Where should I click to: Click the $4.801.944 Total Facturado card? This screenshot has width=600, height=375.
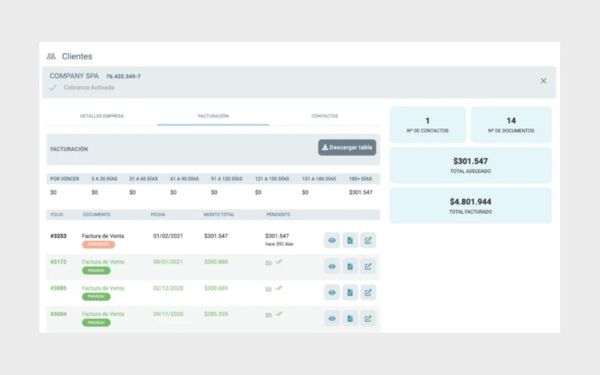tap(471, 206)
